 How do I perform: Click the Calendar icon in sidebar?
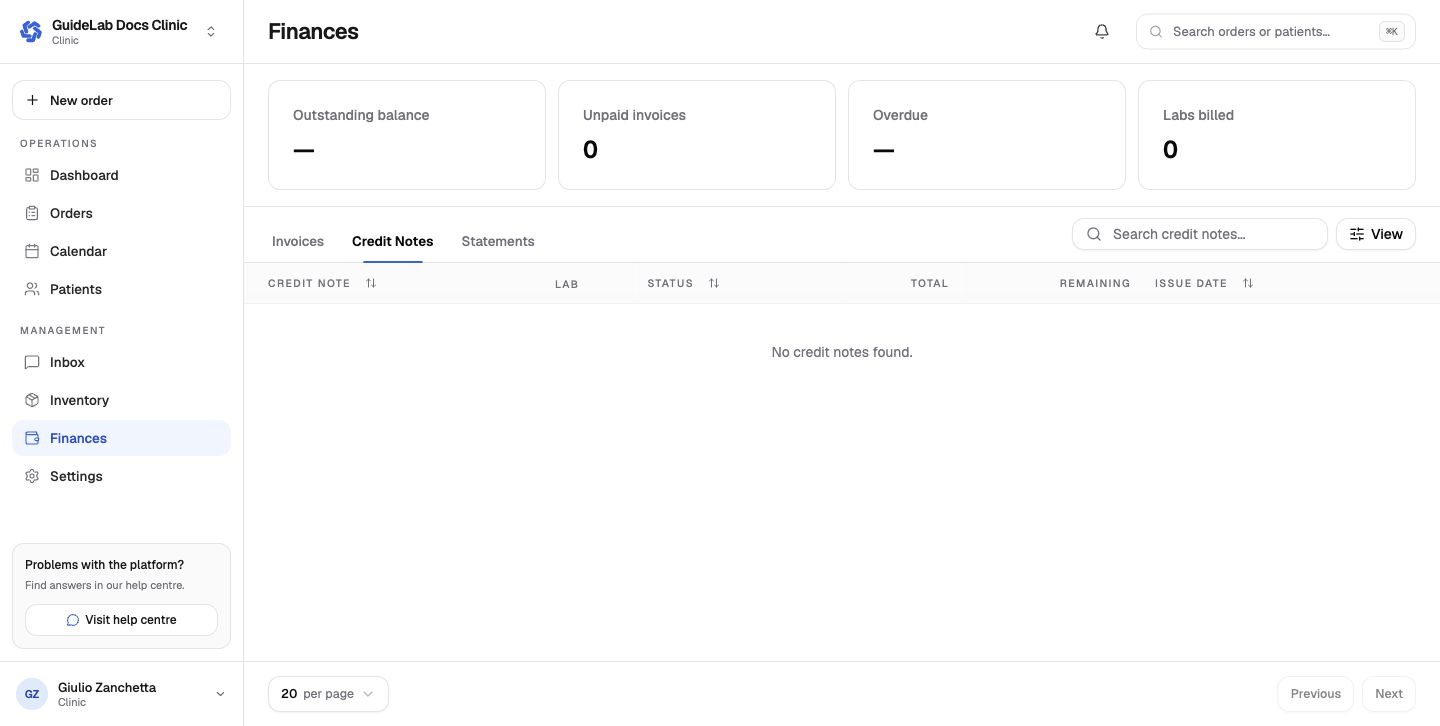32,251
